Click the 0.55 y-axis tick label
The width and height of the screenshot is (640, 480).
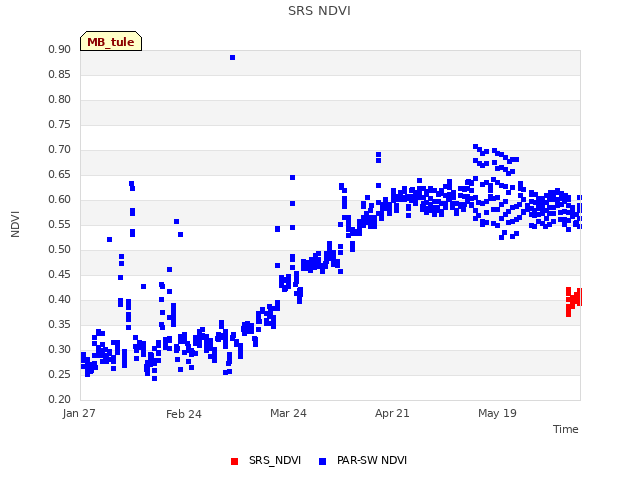pos(60,224)
